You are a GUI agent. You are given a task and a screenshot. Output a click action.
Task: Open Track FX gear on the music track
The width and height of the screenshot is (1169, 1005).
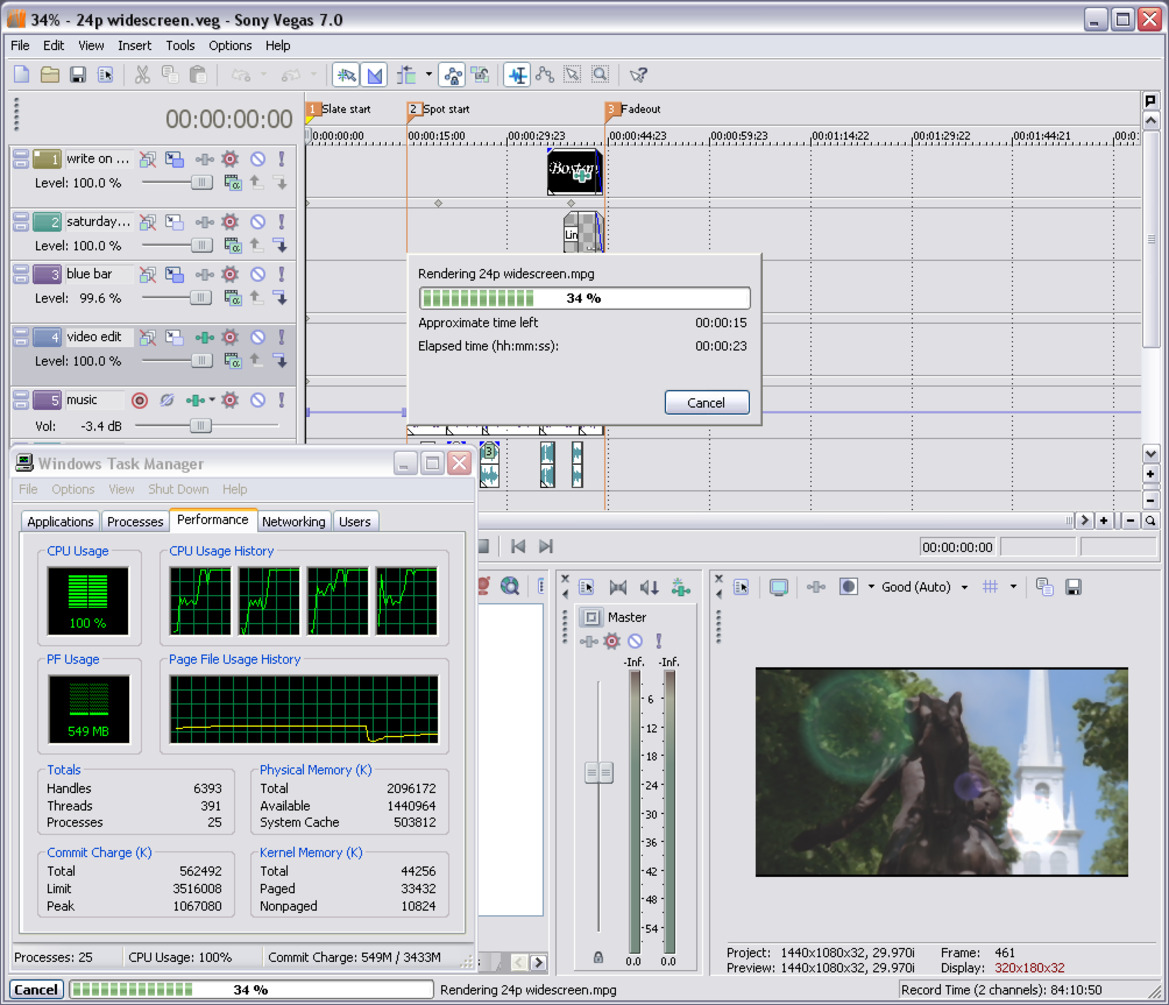[230, 400]
